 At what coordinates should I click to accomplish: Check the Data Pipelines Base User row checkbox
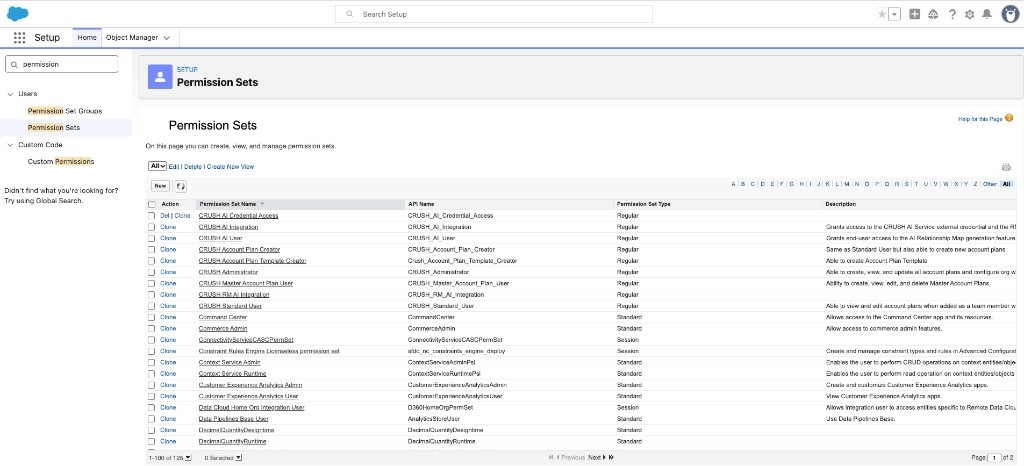coord(152,419)
